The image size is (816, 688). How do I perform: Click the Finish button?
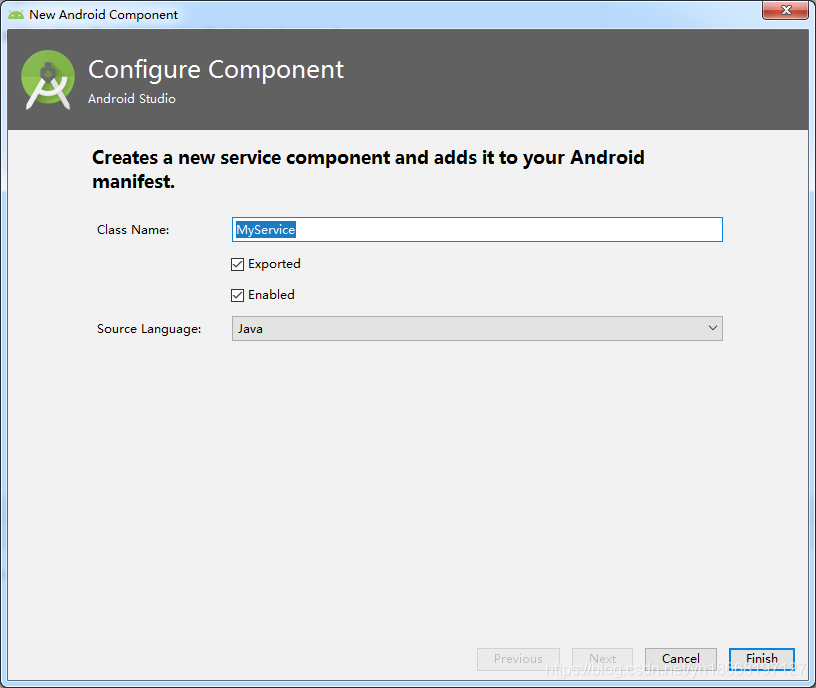(761, 659)
